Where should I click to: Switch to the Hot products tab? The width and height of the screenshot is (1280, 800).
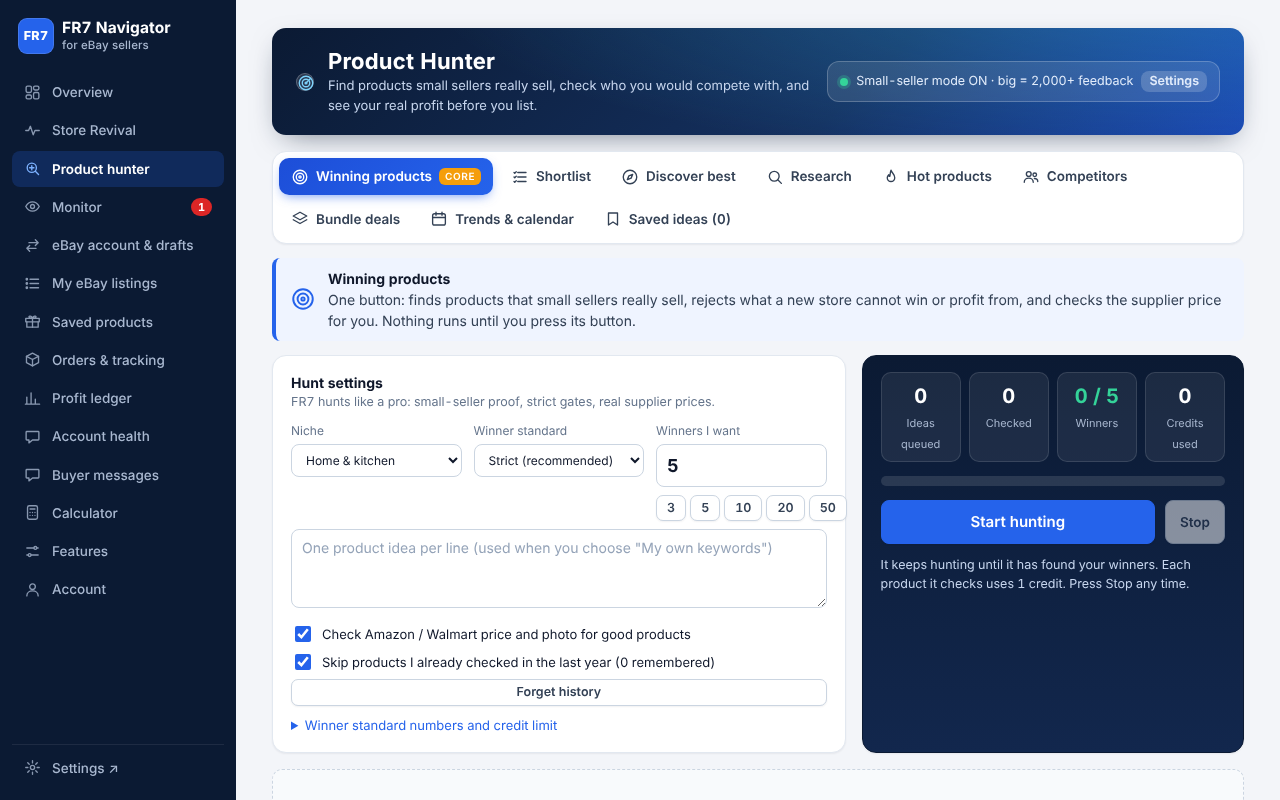[x=938, y=176]
